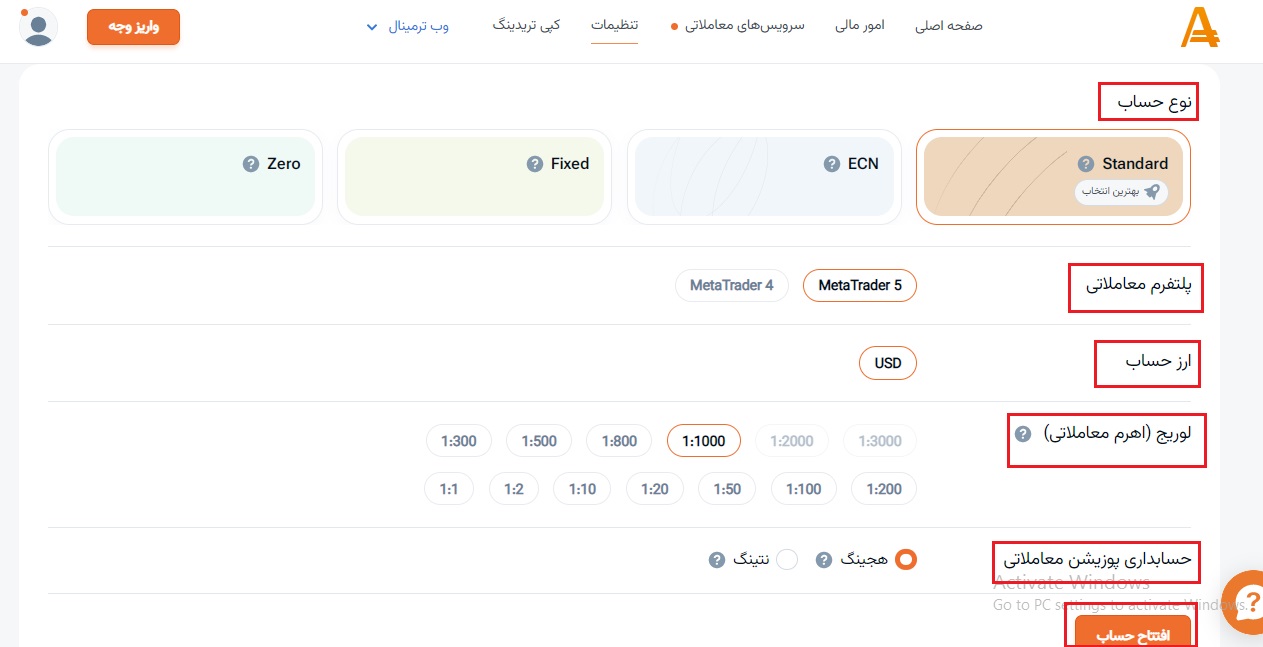This screenshot has height=647, width=1263.
Task: Set leverage to 1:500
Action: [x=539, y=441]
